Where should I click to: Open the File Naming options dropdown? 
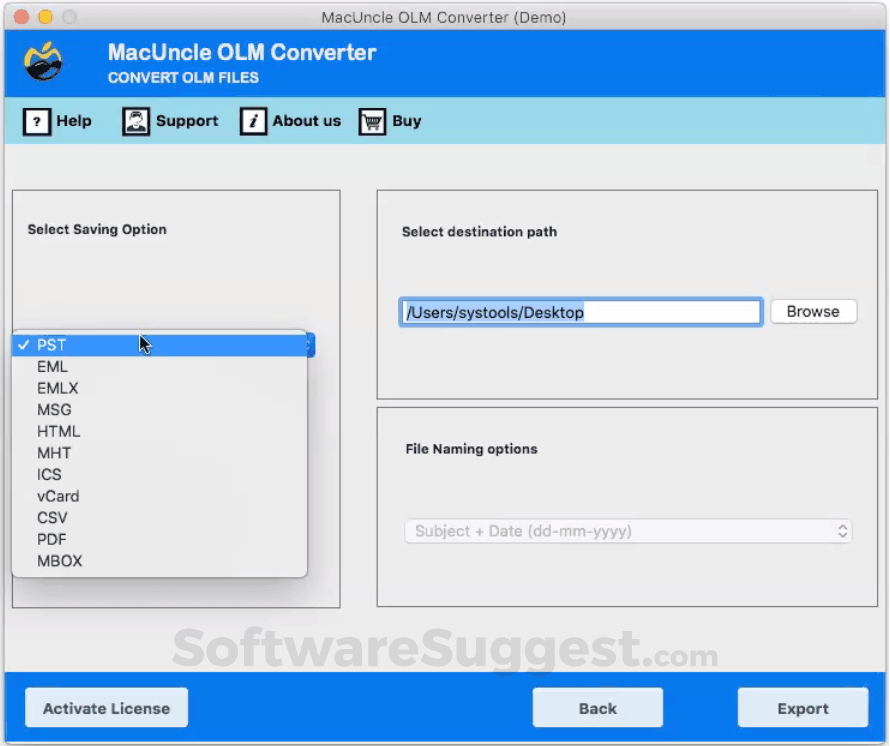click(x=628, y=531)
